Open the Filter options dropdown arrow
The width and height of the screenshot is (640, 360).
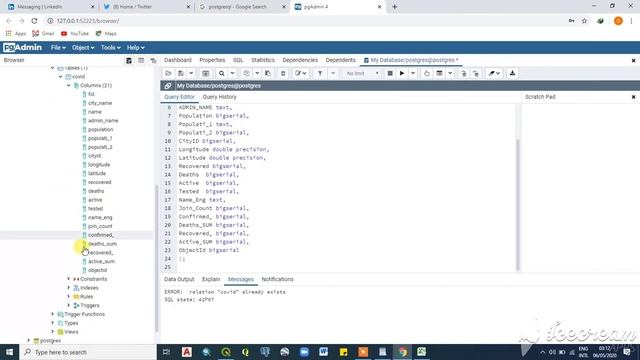click(333, 73)
